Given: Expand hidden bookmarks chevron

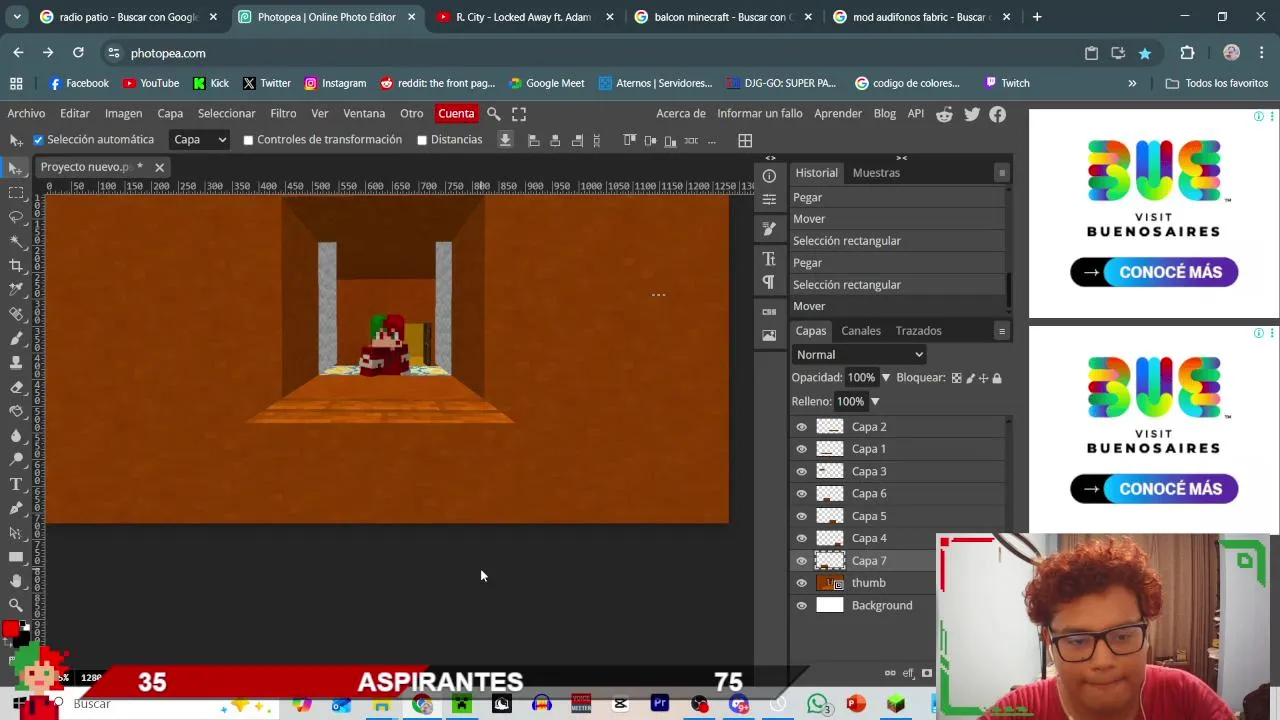Looking at the screenshot, I should coord(1132,83).
